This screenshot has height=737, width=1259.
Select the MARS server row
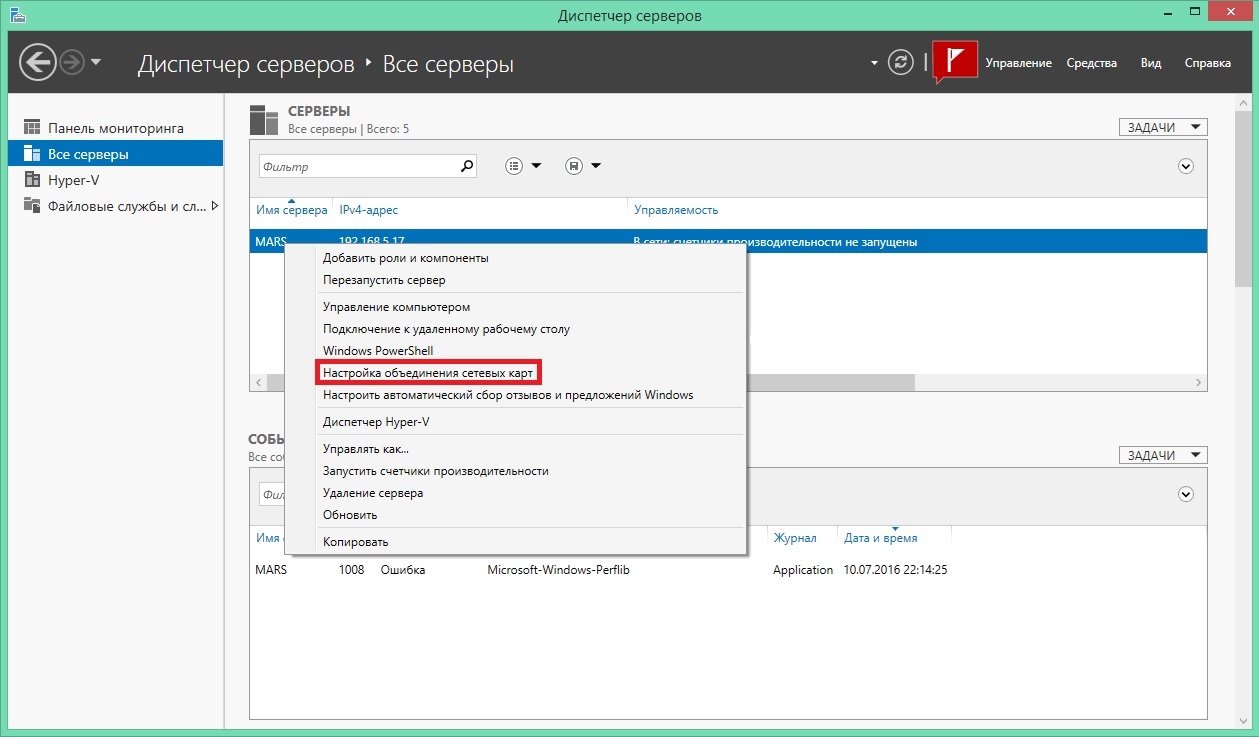coord(728,241)
